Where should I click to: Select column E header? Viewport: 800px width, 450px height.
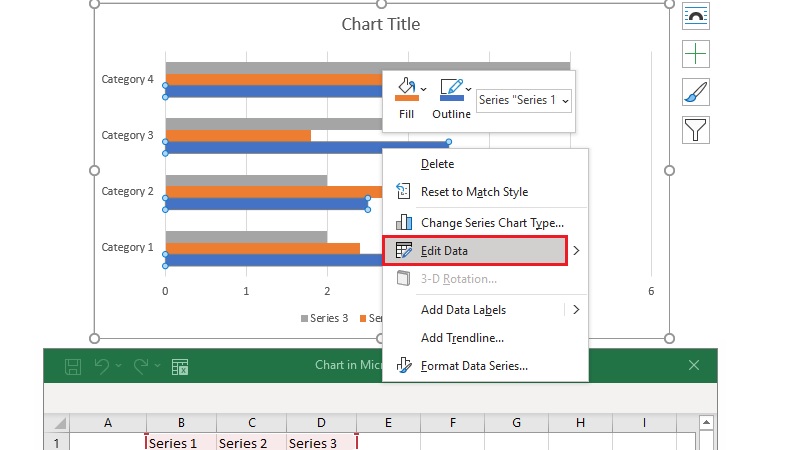tap(388, 423)
